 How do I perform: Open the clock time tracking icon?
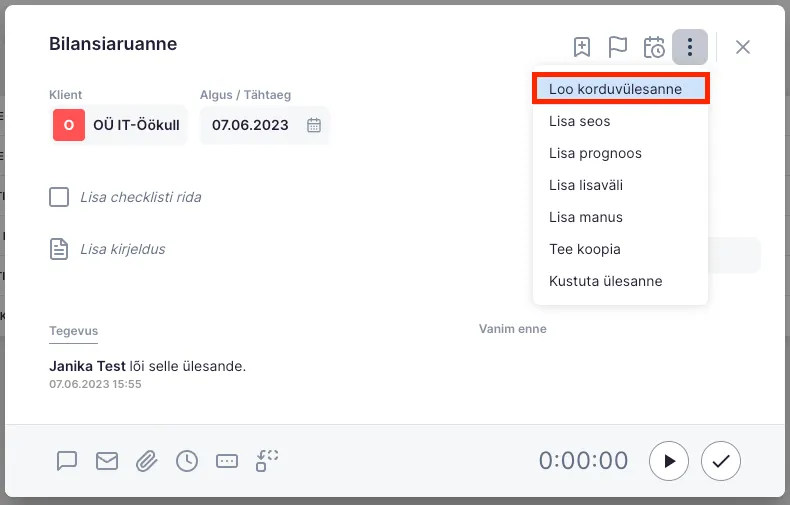(187, 461)
